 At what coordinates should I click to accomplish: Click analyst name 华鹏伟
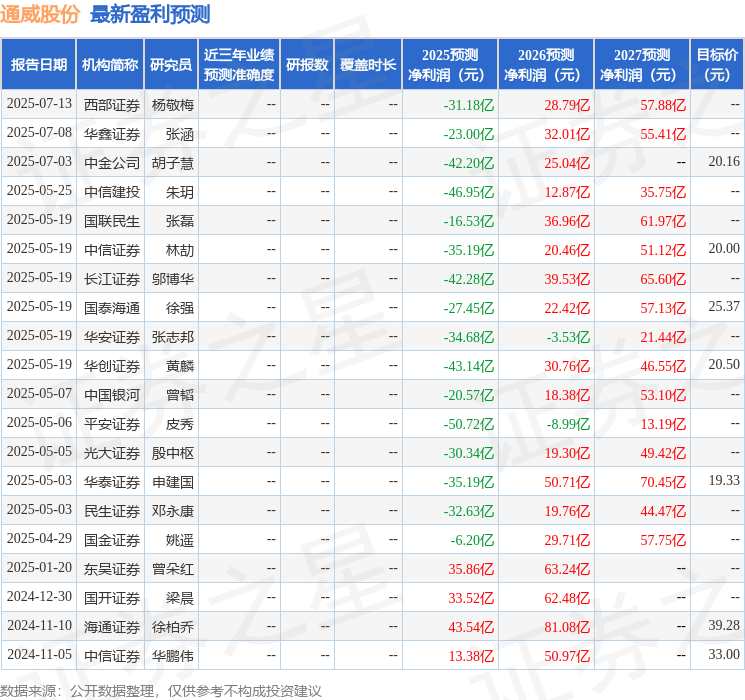coord(172,656)
